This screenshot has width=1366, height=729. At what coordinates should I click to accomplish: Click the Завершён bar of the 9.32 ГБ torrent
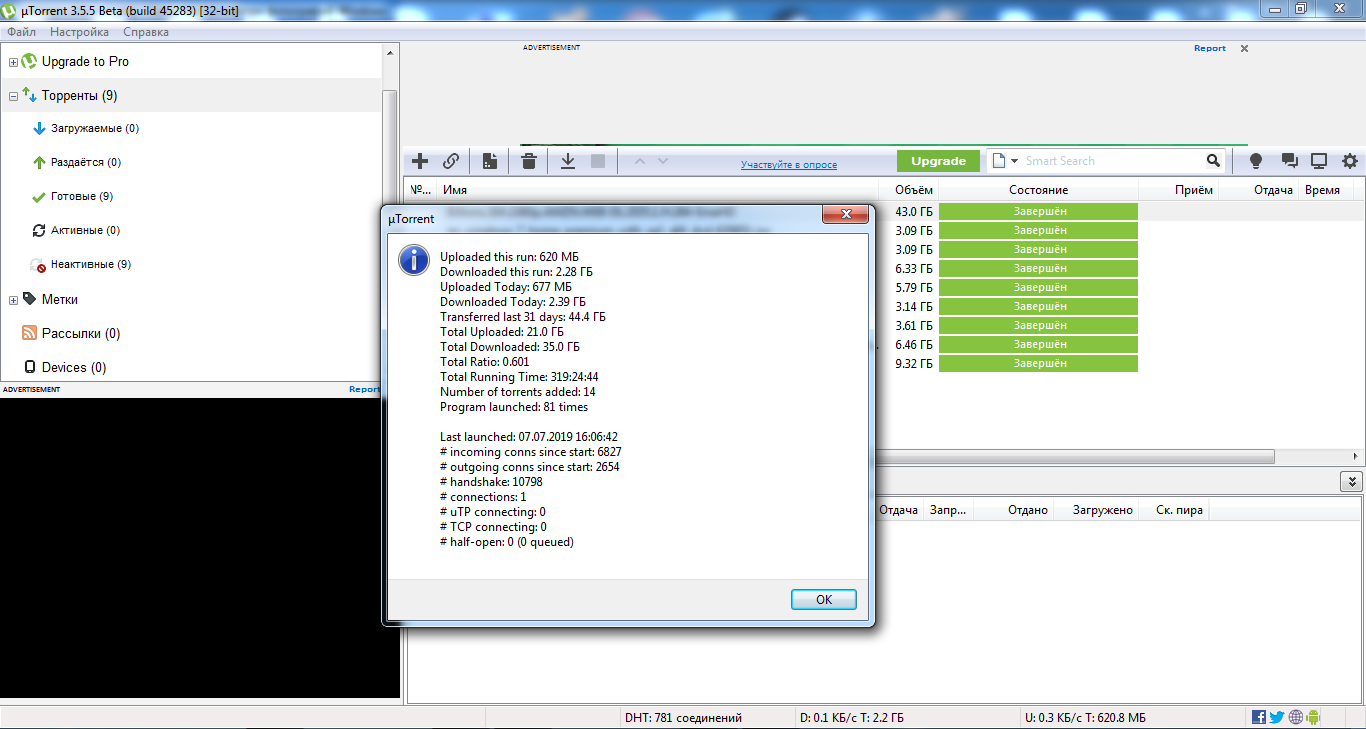click(1038, 364)
